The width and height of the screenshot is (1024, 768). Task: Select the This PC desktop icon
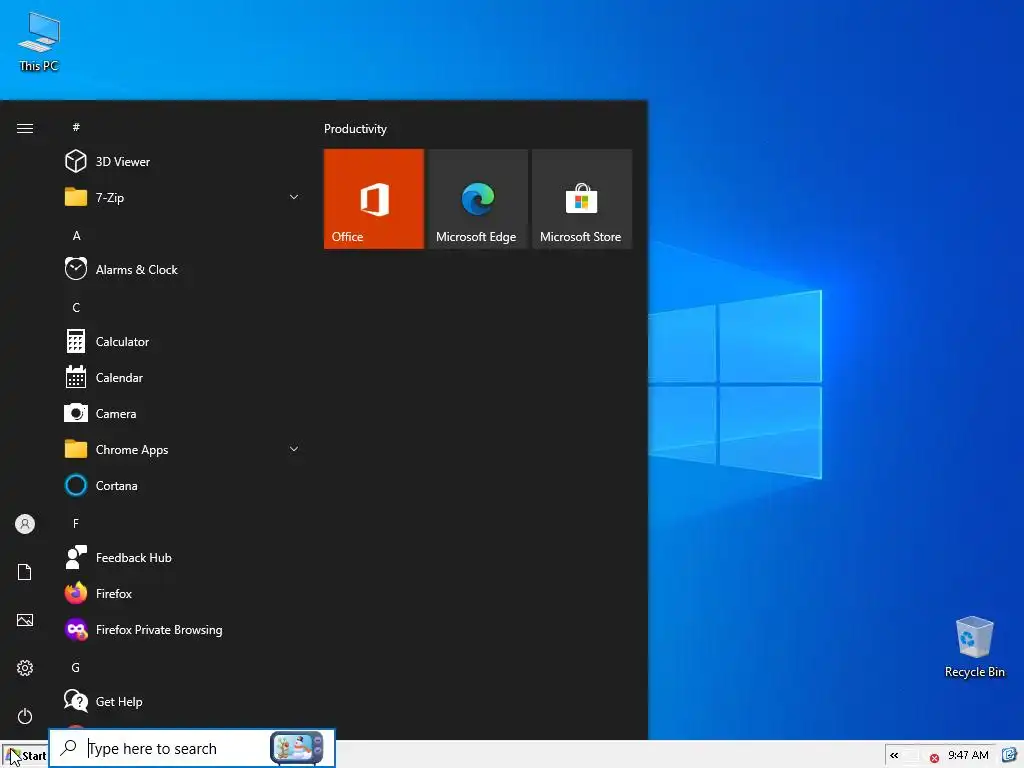tap(39, 42)
